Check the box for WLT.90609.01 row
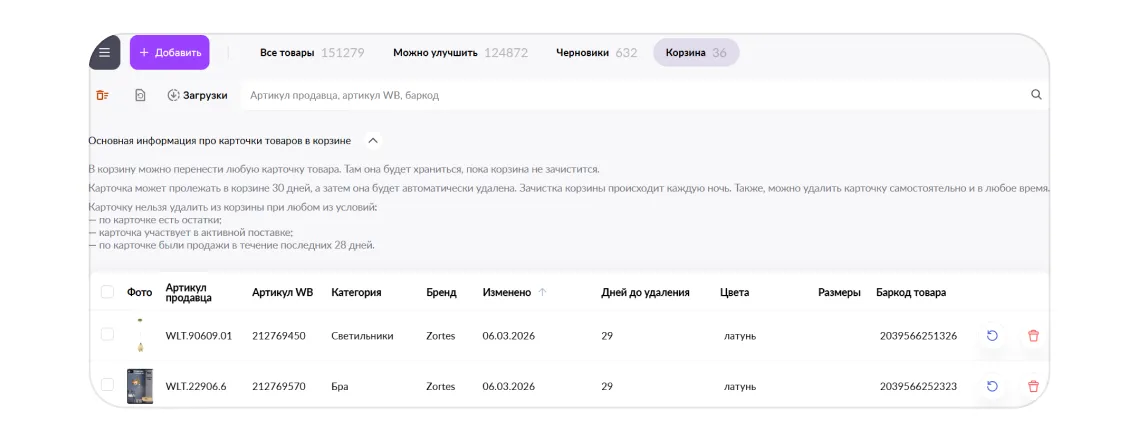Screen dimensions: 1138x443 [x=107, y=335]
